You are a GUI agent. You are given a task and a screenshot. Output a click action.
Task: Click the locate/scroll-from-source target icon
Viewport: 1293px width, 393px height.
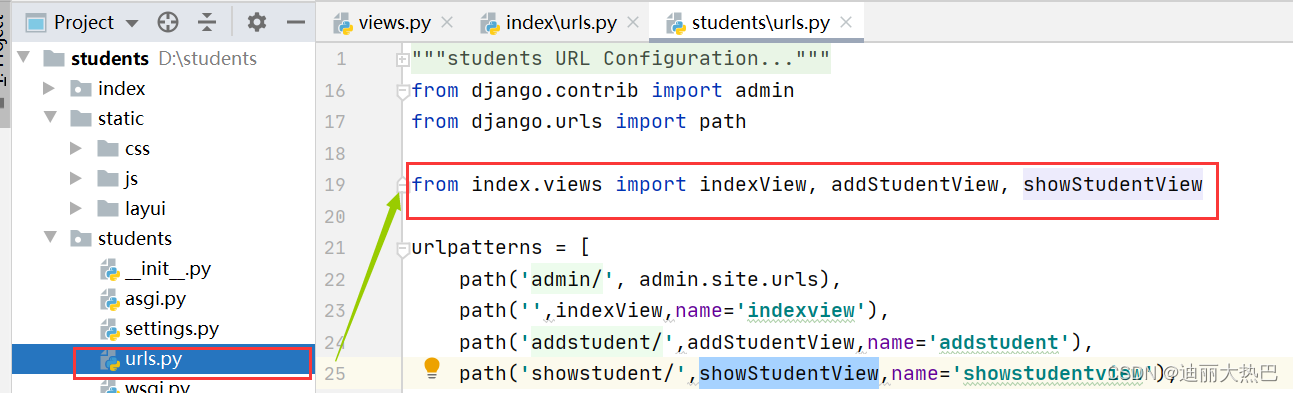point(168,22)
